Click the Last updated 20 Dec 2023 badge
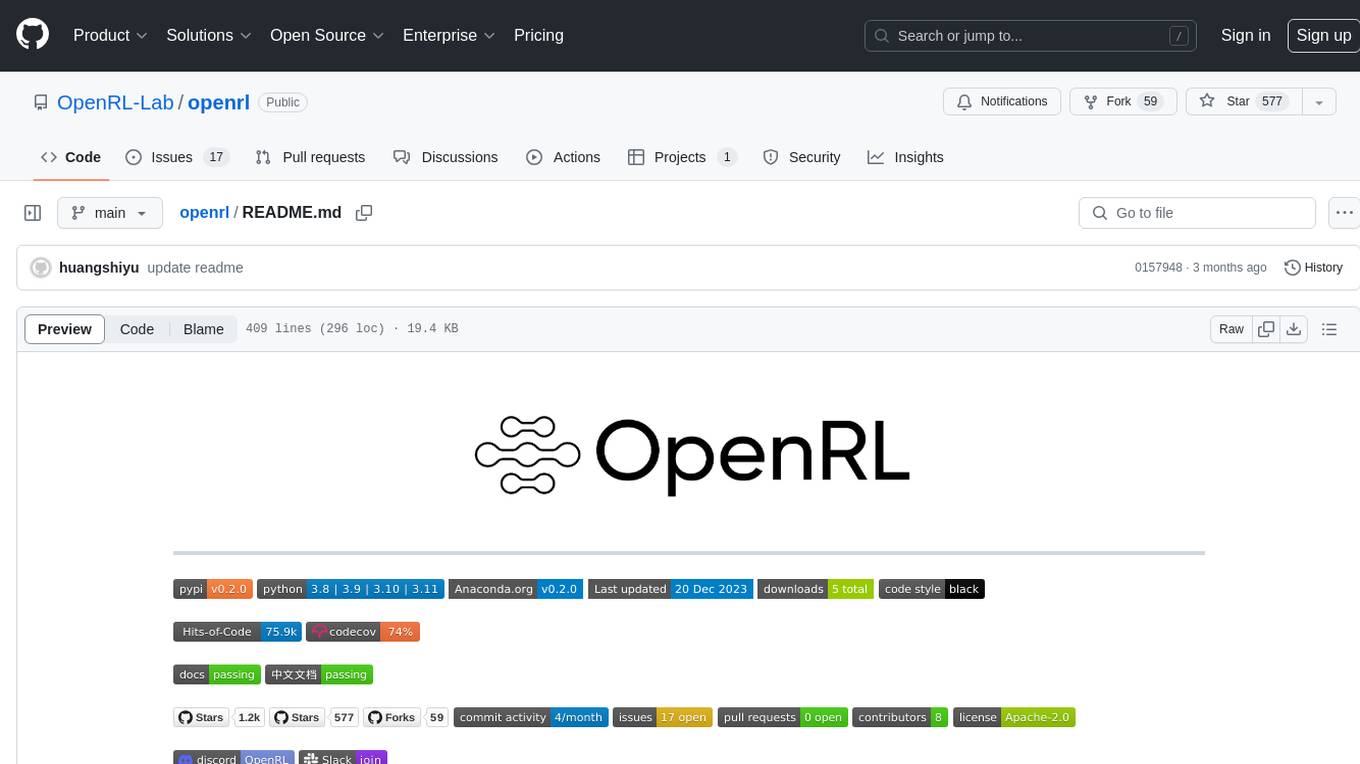1360x764 pixels. [670, 589]
